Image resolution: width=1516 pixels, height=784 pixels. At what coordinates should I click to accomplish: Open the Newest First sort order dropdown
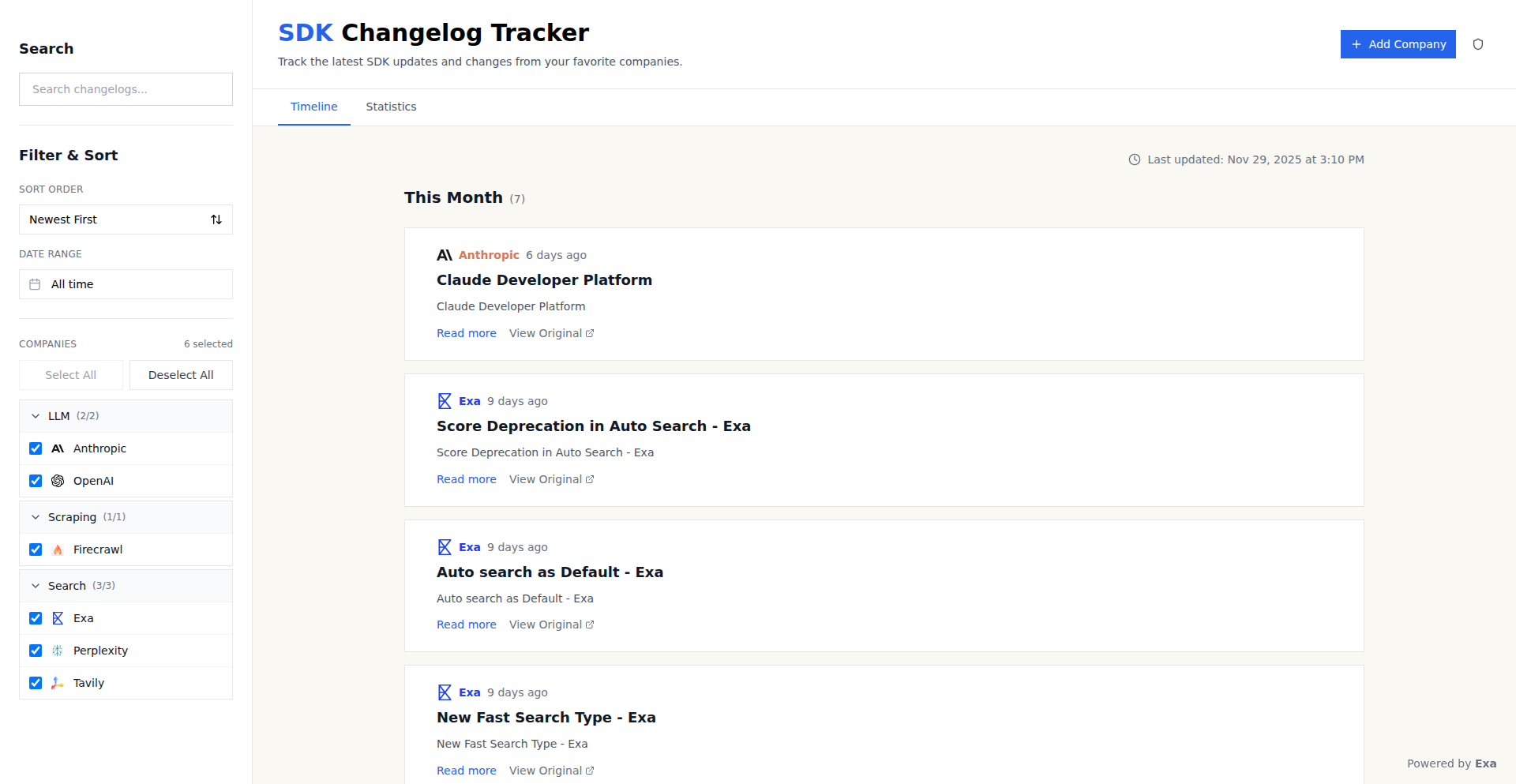click(x=126, y=219)
